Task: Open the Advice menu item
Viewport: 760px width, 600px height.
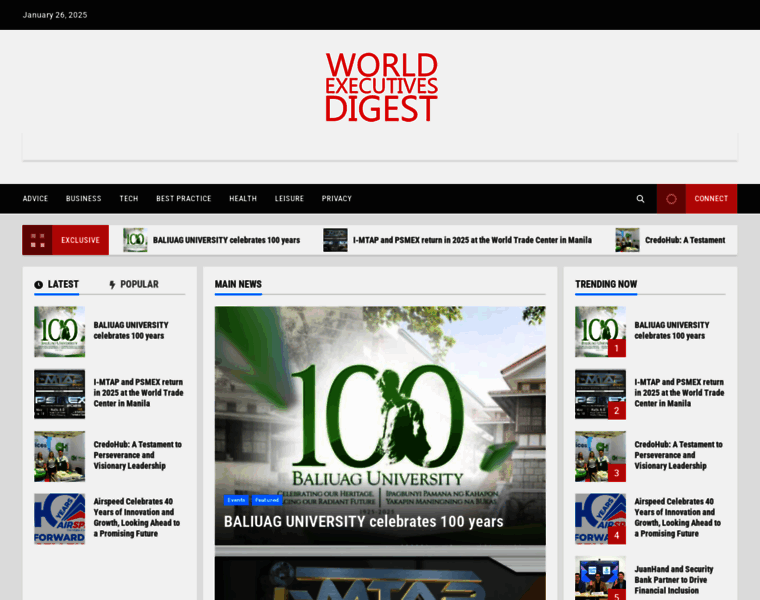Action: coord(35,199)
